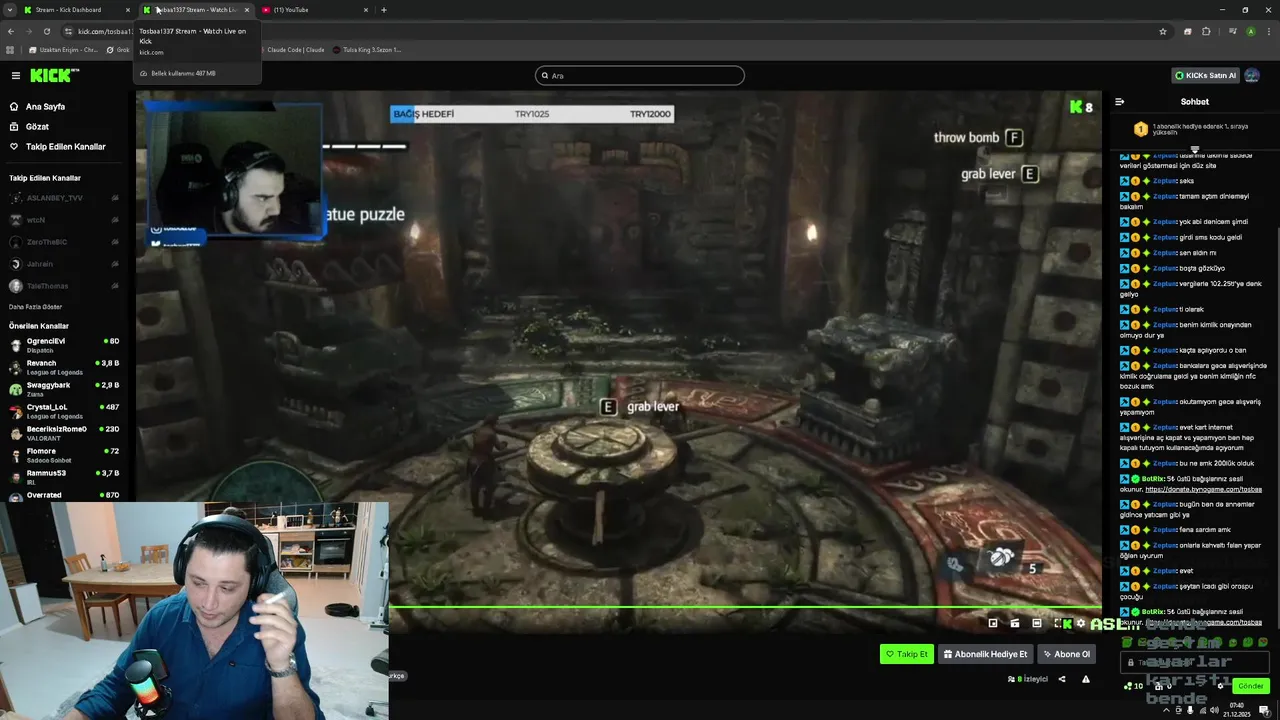Open the Windows notification center icon
The height and width of the screenshot is (720, 1280).
point(1264,710)
